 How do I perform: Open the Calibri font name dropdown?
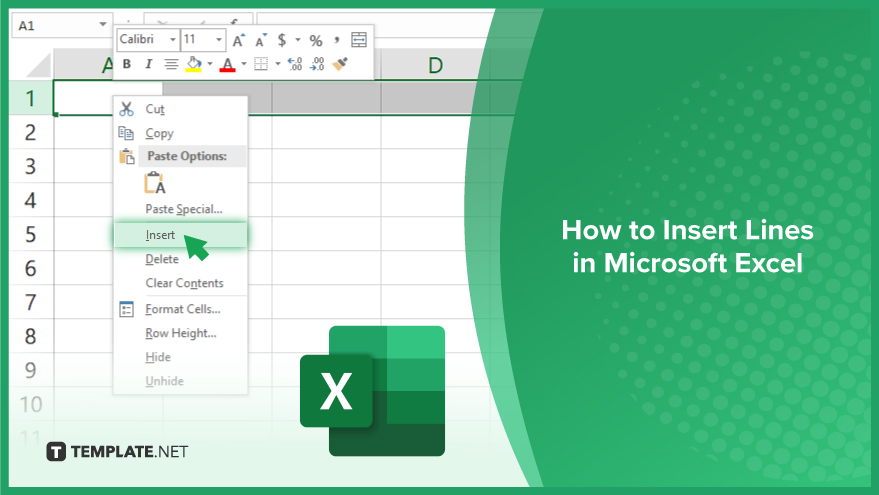click(173, 40)
